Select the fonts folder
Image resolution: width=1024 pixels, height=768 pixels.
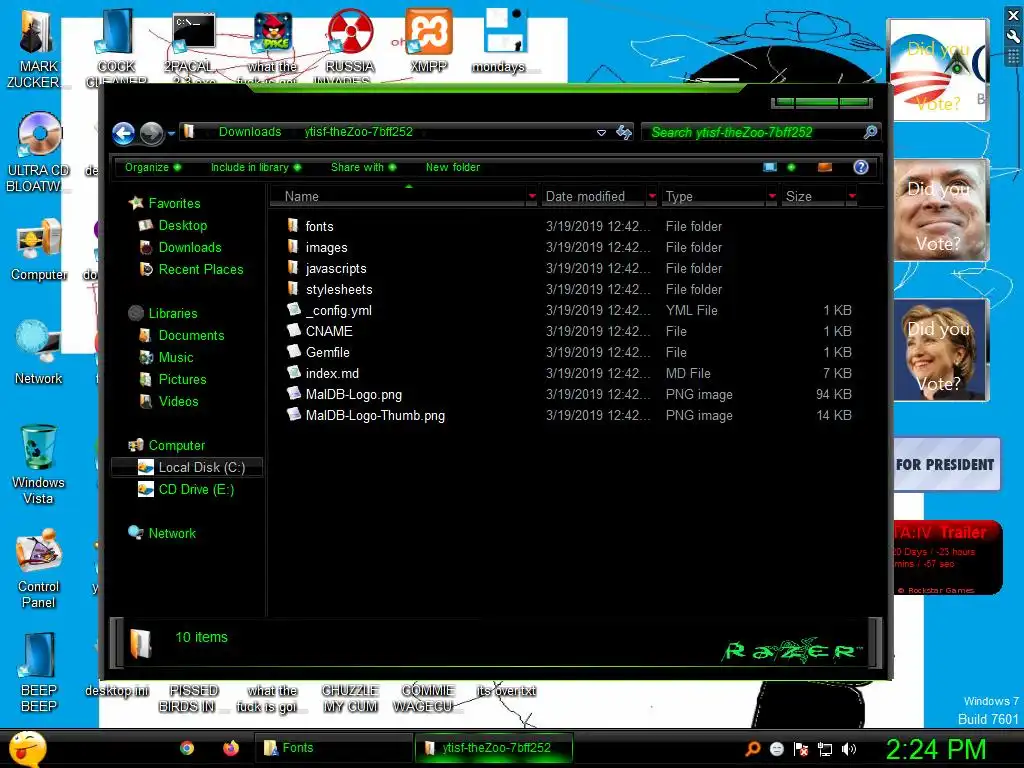pos(319,227)
